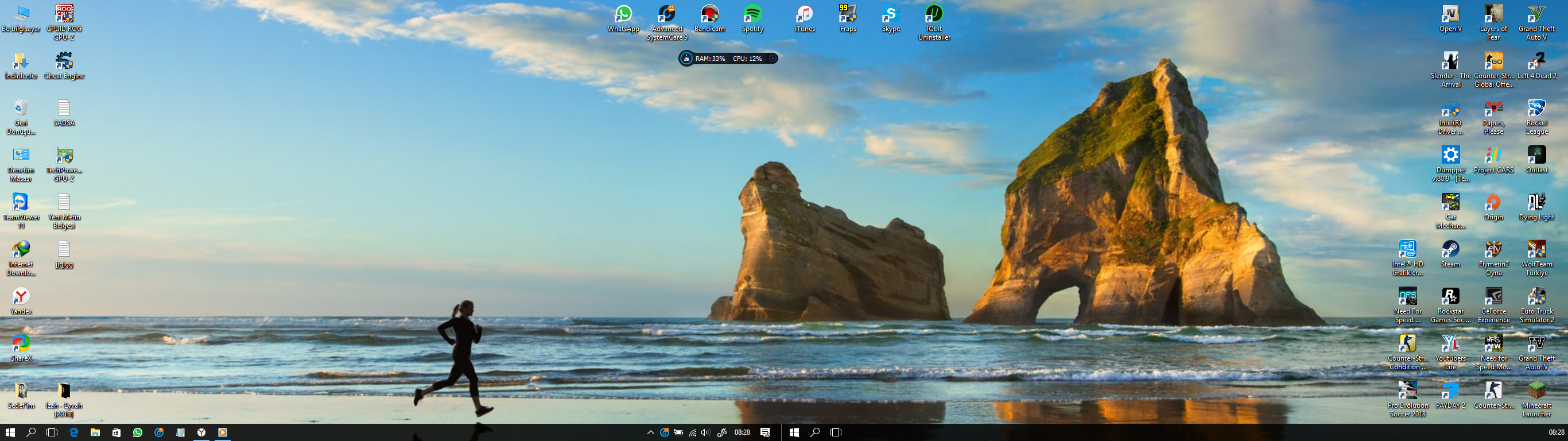Select the TeamViewer 11 shortcut

click(x=21, y=211)
